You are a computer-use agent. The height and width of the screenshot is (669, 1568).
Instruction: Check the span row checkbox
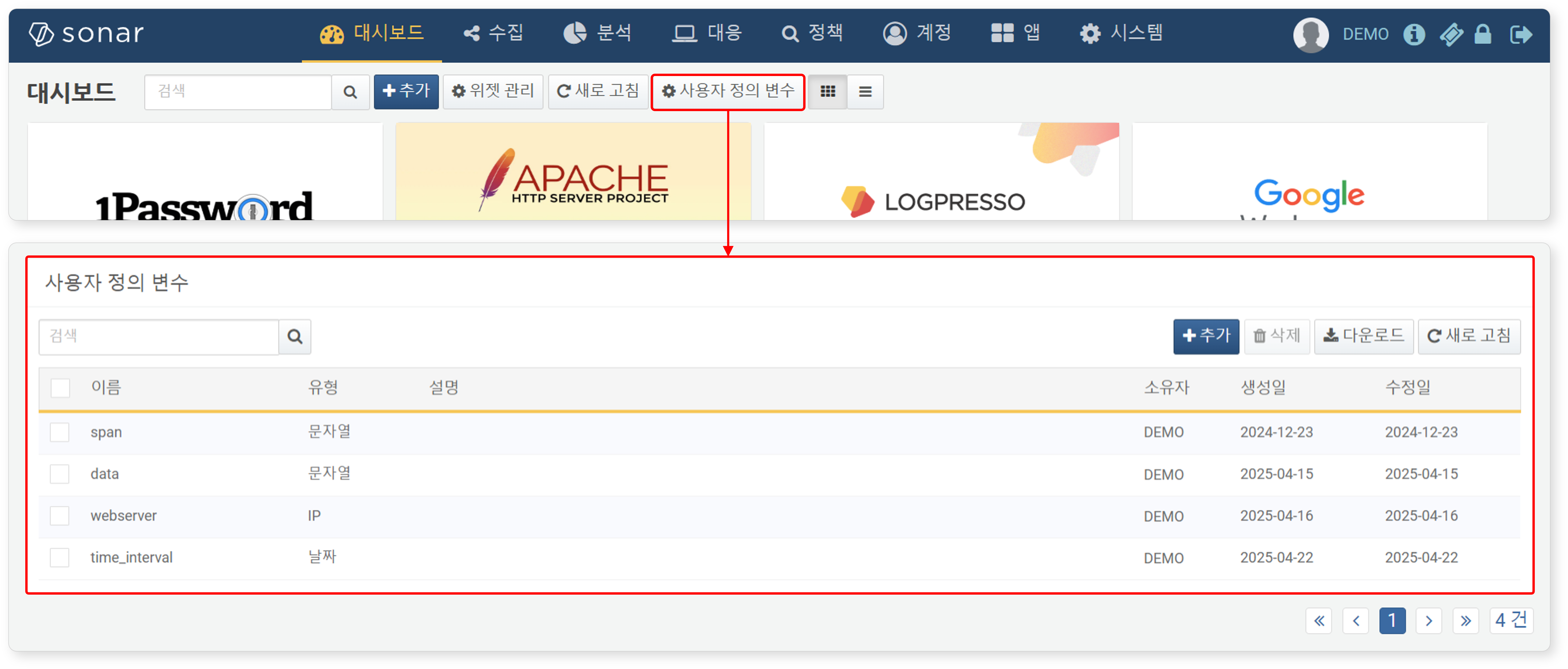point(60,432)
